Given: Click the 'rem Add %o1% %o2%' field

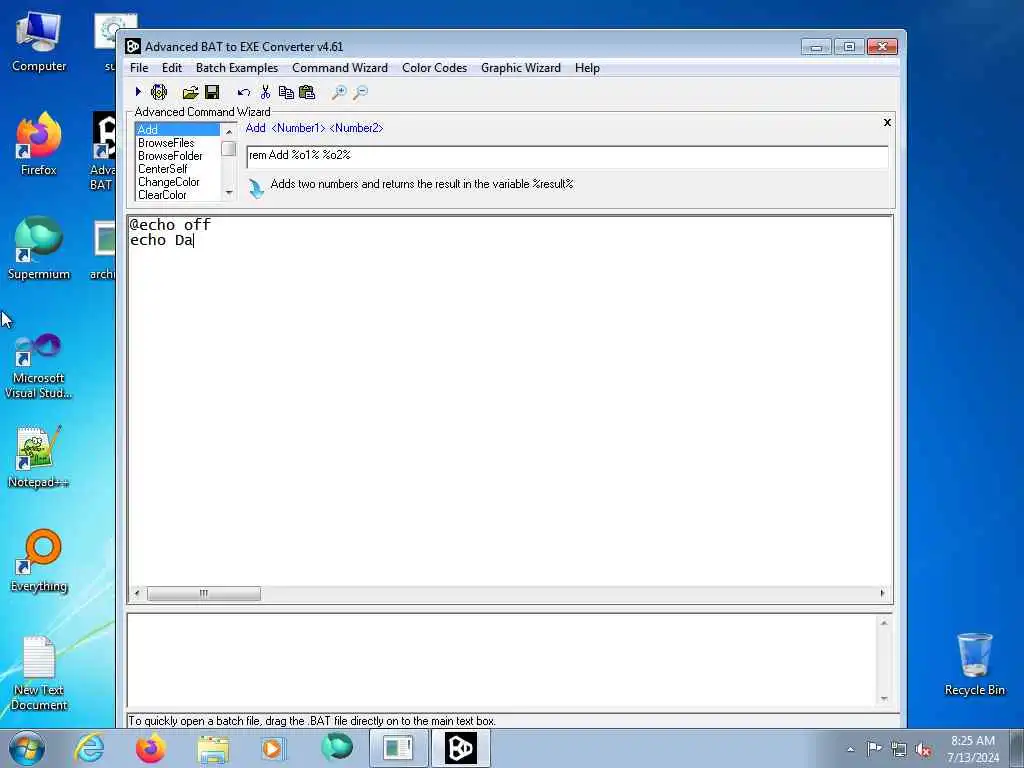Looking at the screenshot, I should 567,157.
